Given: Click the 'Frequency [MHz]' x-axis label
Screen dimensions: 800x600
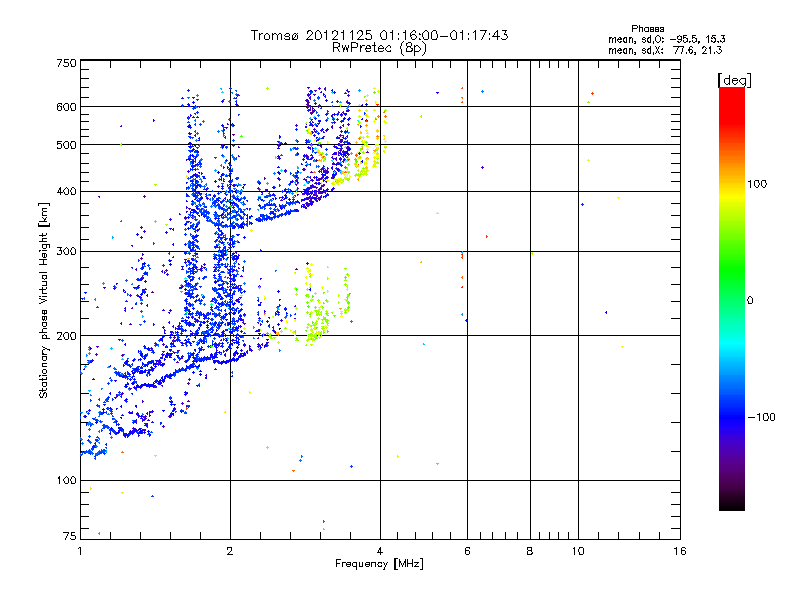Looking at the screenshot, I should (379, 564).
